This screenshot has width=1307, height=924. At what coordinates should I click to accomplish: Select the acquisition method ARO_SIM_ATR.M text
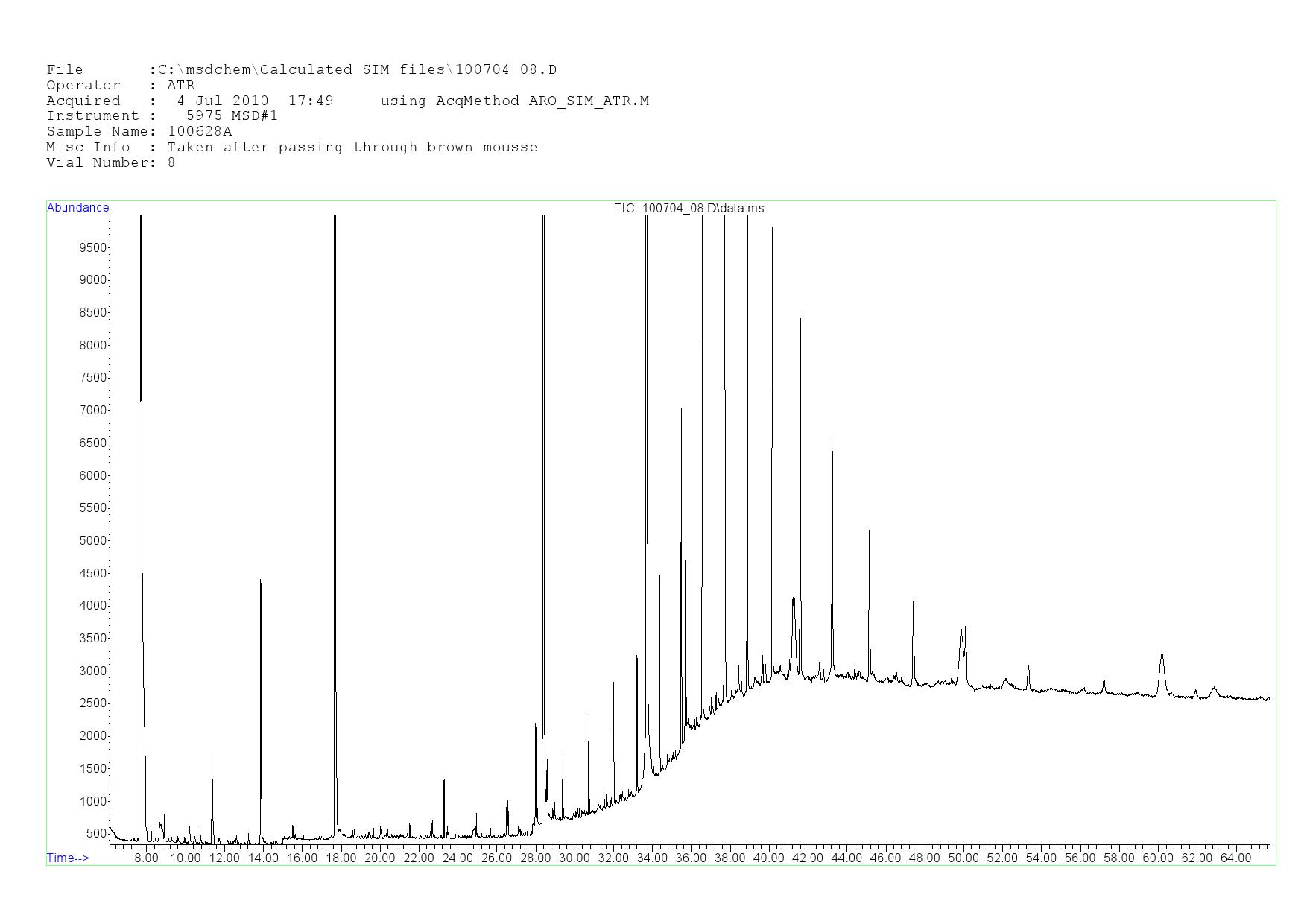pyautogui.click(x=589, y=101)
